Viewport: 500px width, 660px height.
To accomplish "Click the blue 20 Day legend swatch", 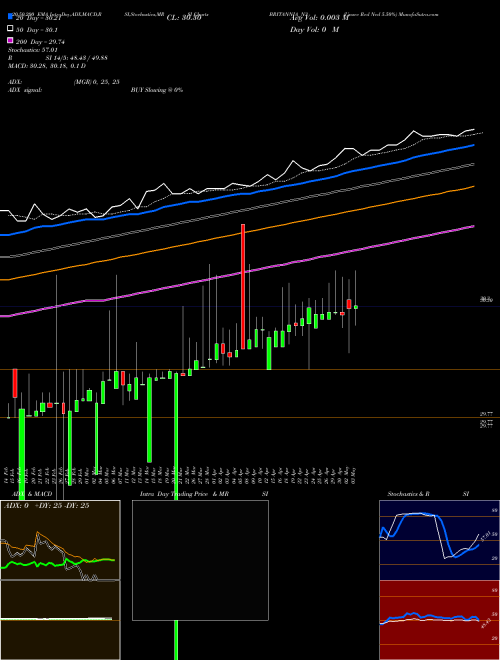I will [10, 18].
